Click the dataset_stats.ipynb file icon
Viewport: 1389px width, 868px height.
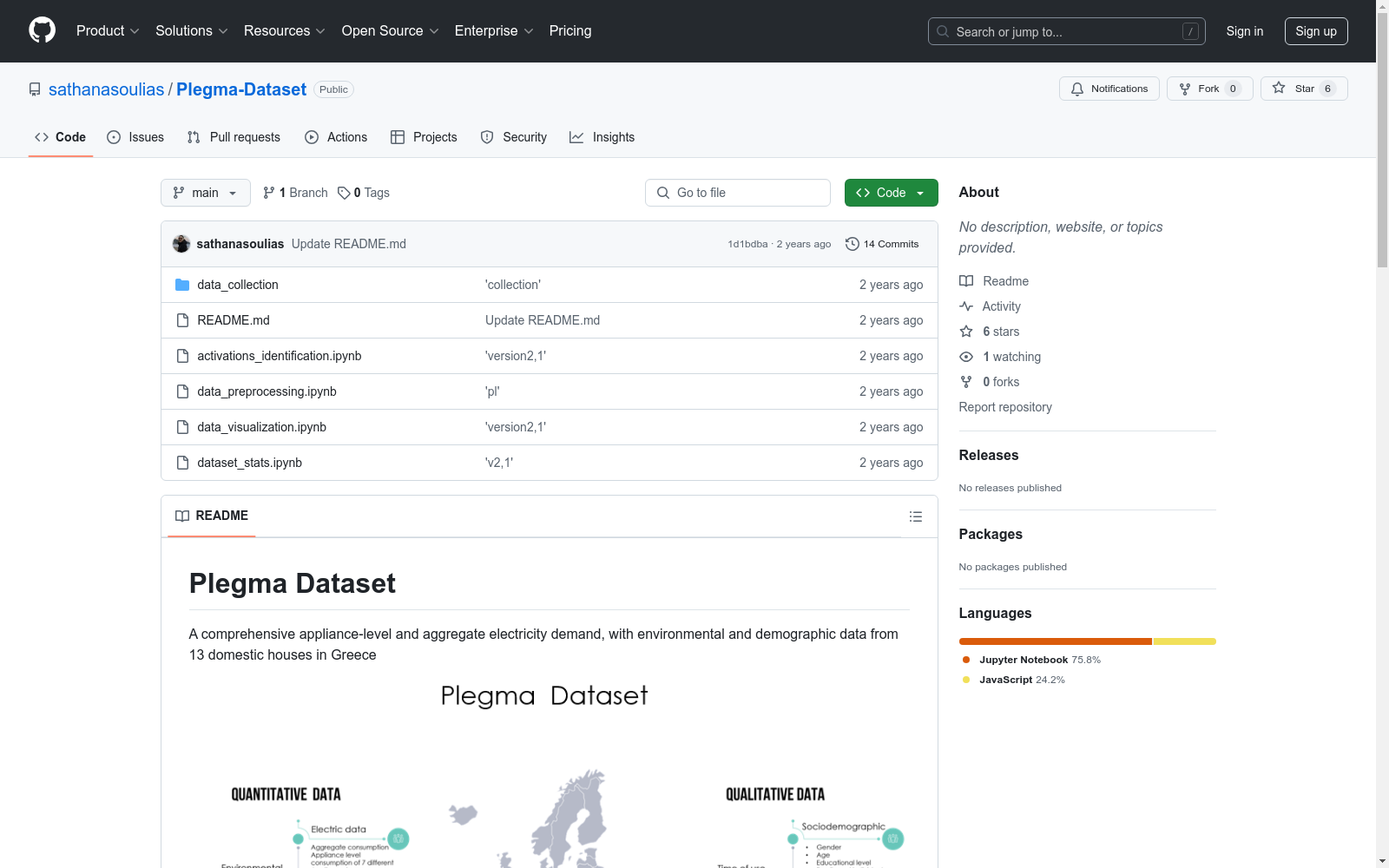click(182, 463)
